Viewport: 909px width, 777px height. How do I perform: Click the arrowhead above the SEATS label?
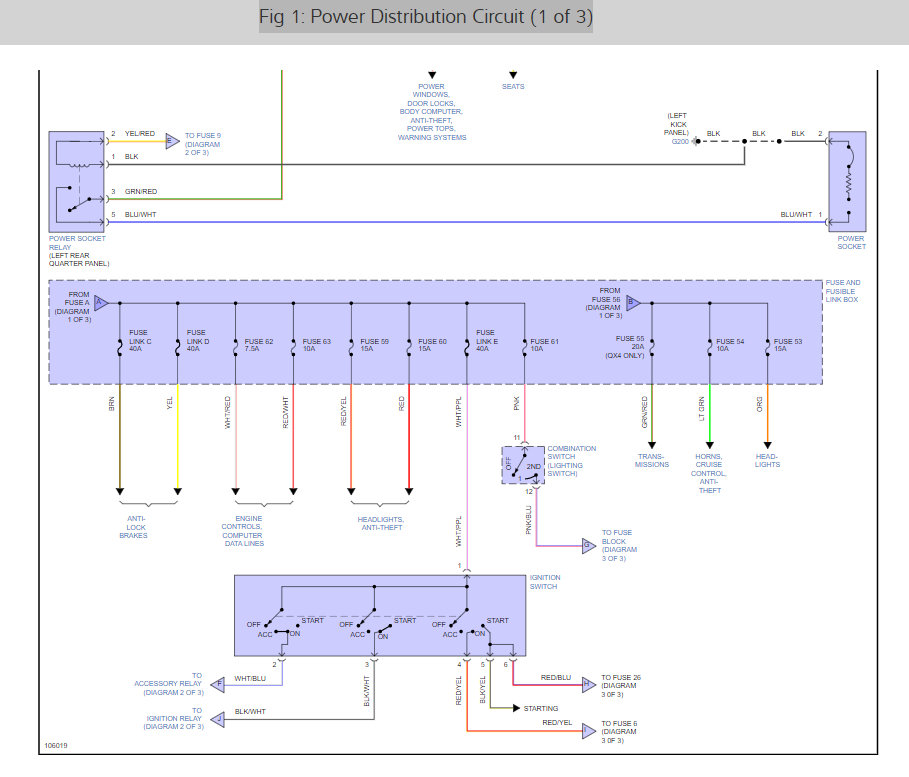(x=513, y=75)
